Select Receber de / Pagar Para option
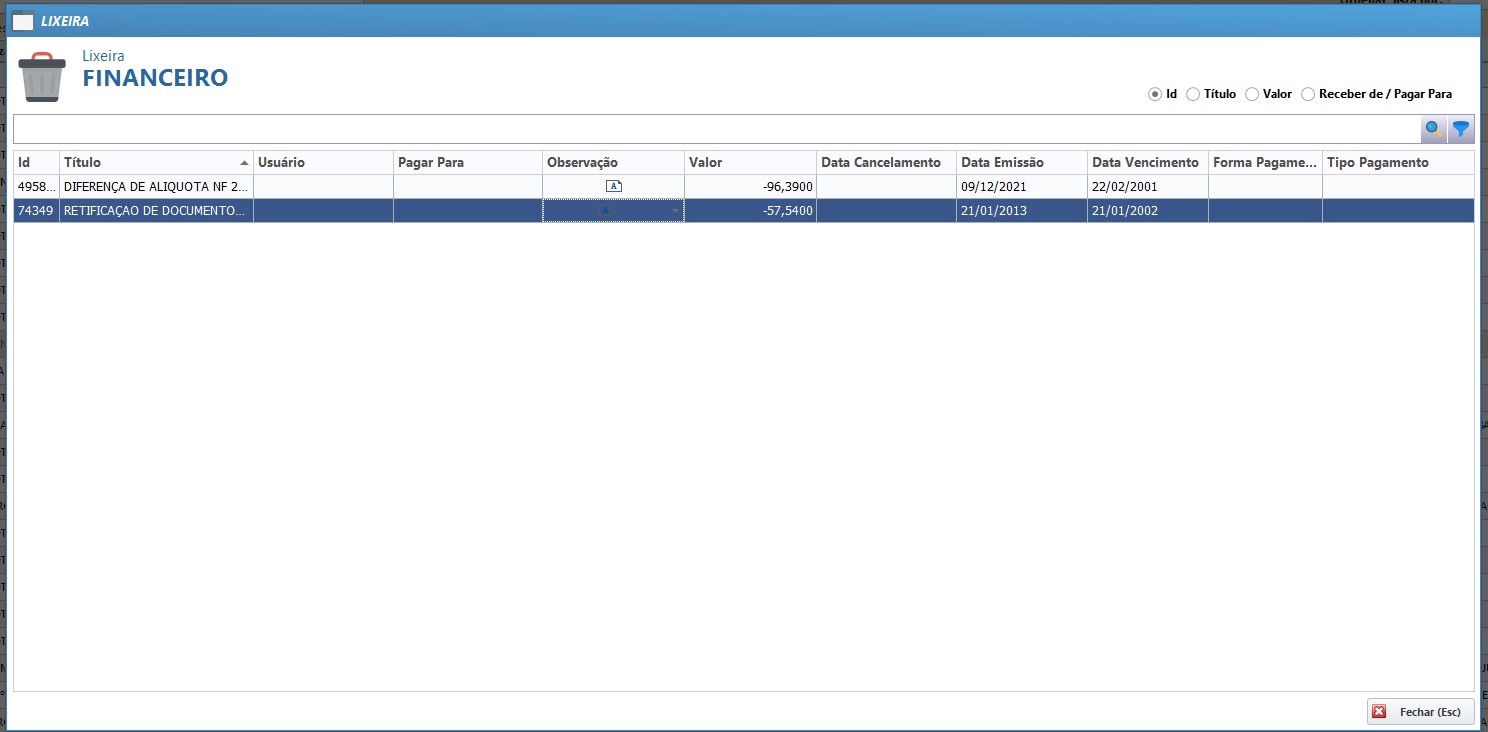The image size is (1488, 732). 1308,94
